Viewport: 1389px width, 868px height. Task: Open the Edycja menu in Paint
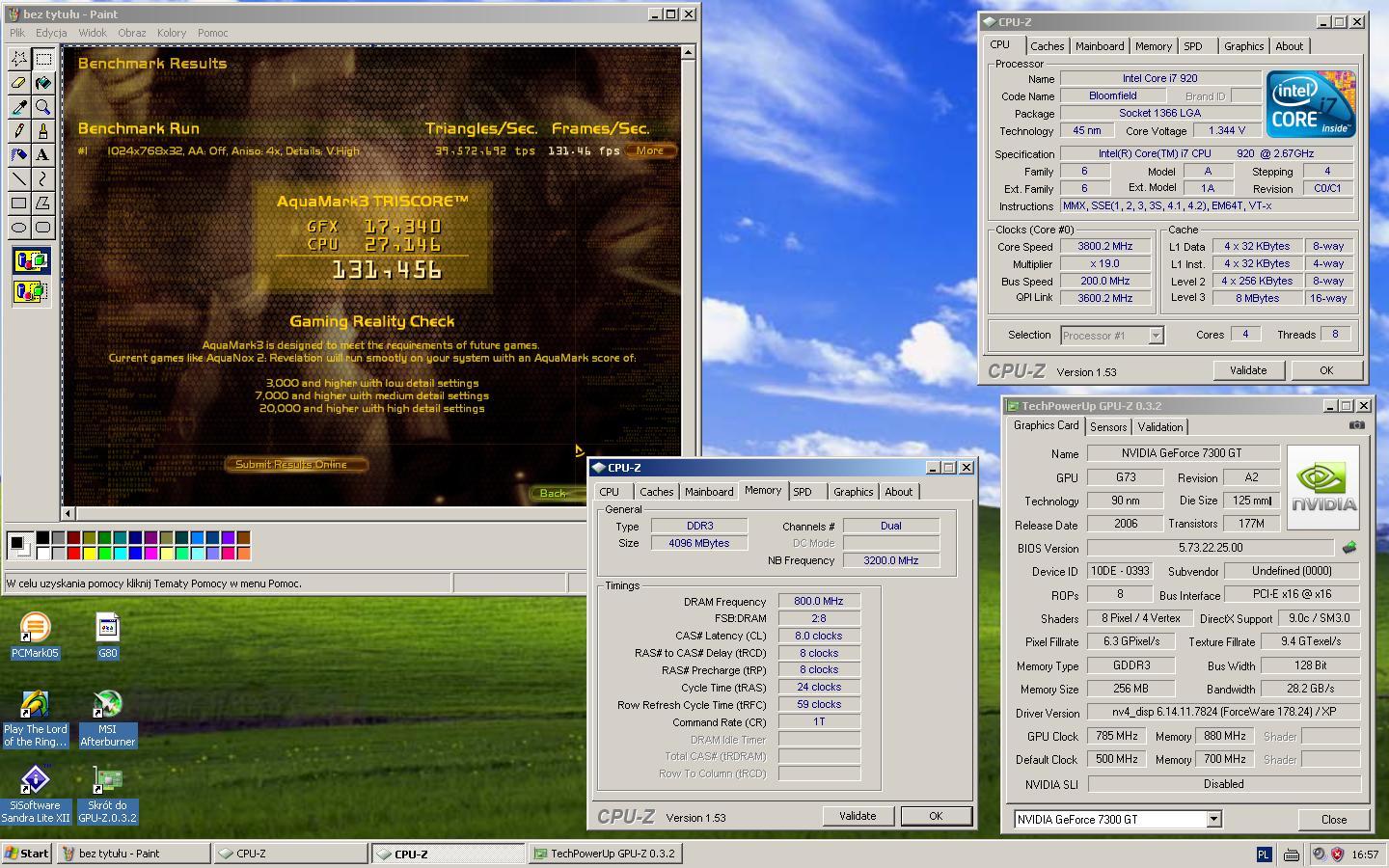pos(51,33)
